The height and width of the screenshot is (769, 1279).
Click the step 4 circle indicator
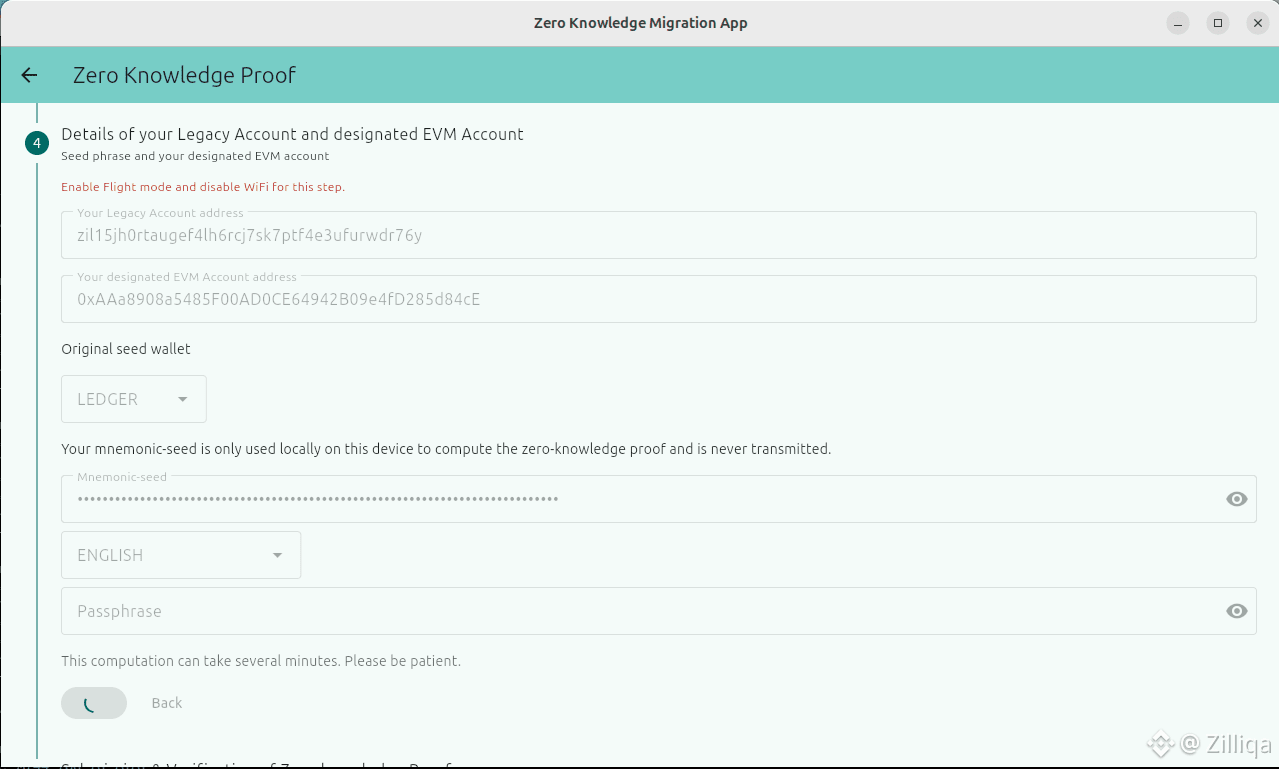[37, 144]
